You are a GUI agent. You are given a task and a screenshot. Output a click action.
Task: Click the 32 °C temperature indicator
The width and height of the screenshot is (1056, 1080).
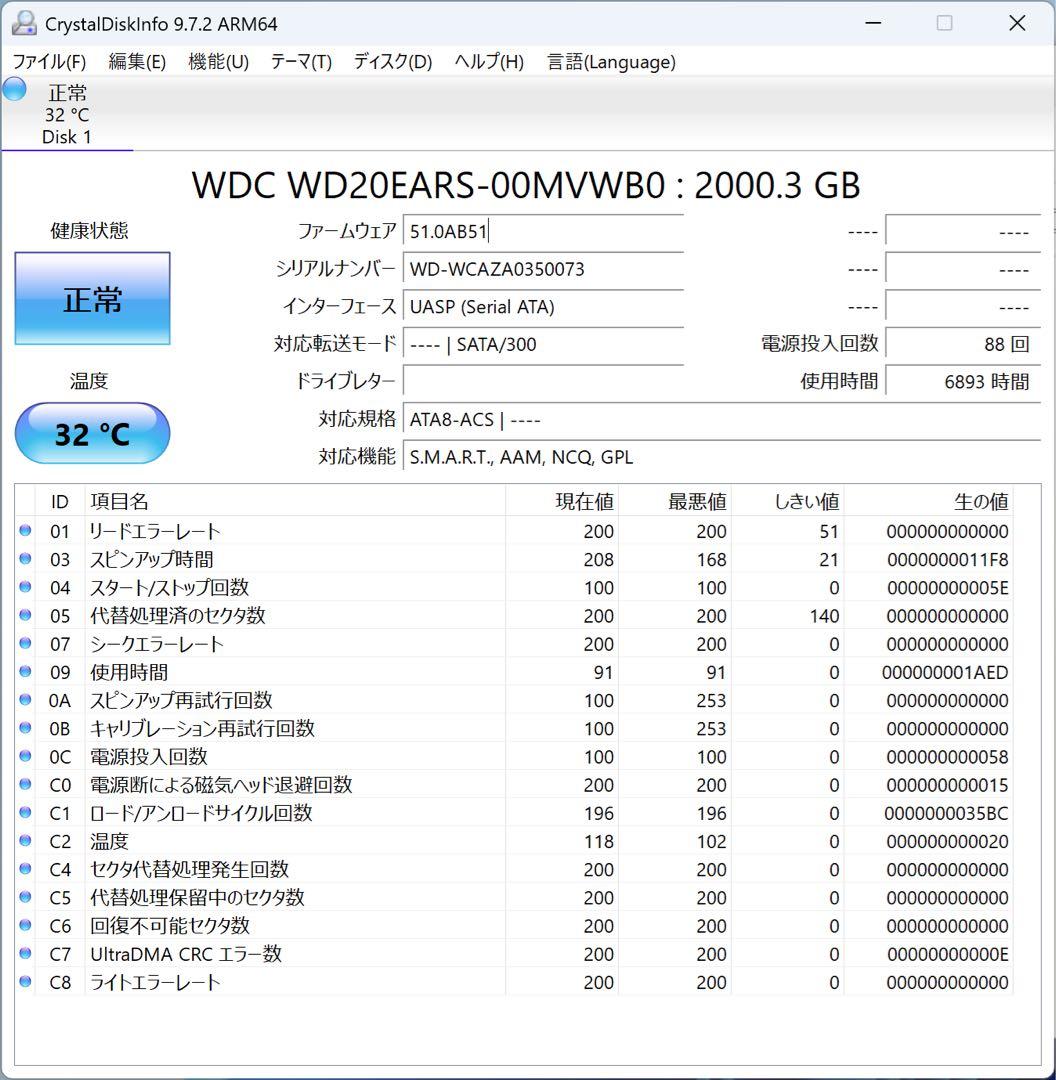92,433
